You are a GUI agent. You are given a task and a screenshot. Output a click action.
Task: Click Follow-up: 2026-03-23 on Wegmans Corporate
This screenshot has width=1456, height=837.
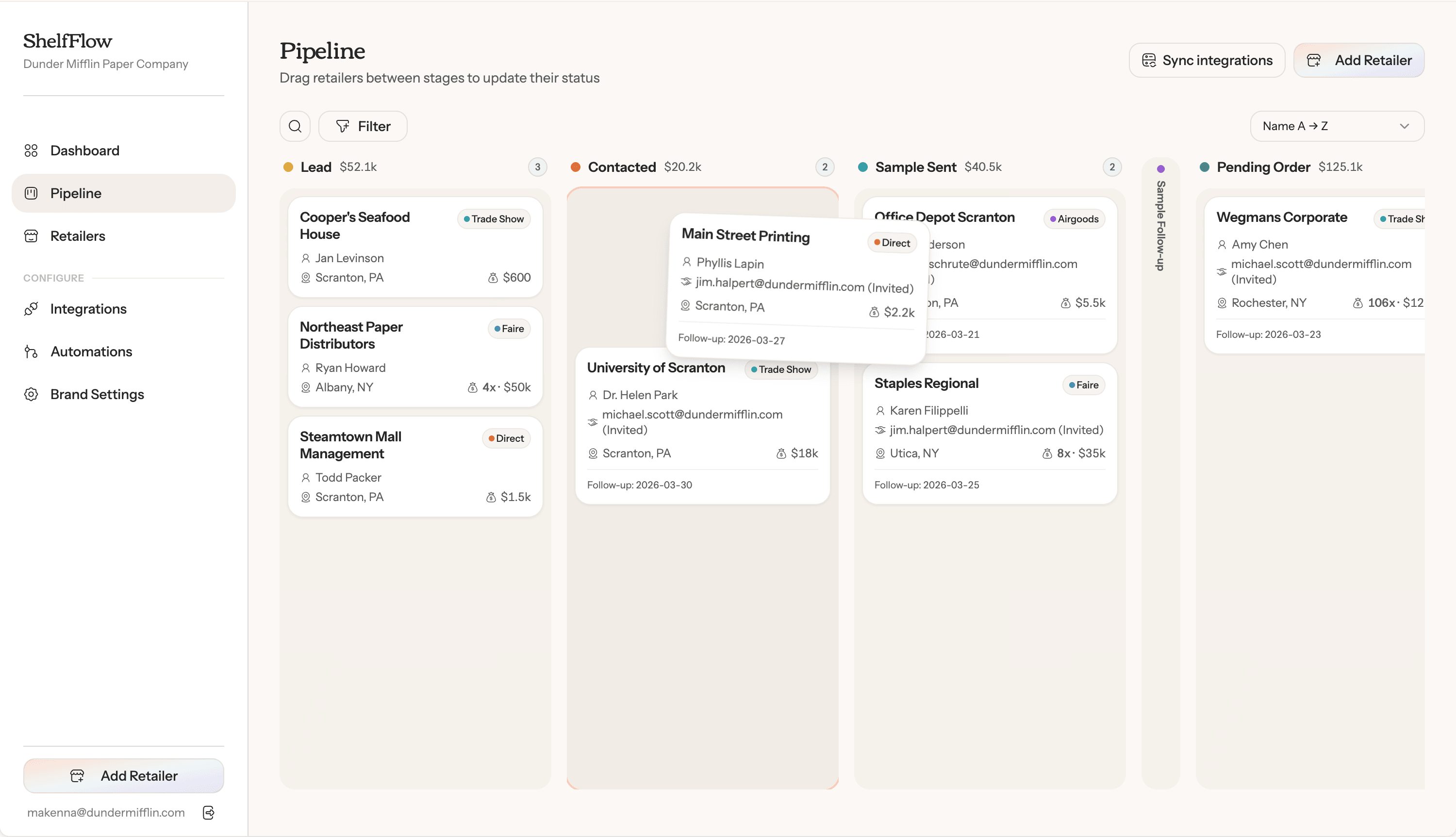(1269, 335)
